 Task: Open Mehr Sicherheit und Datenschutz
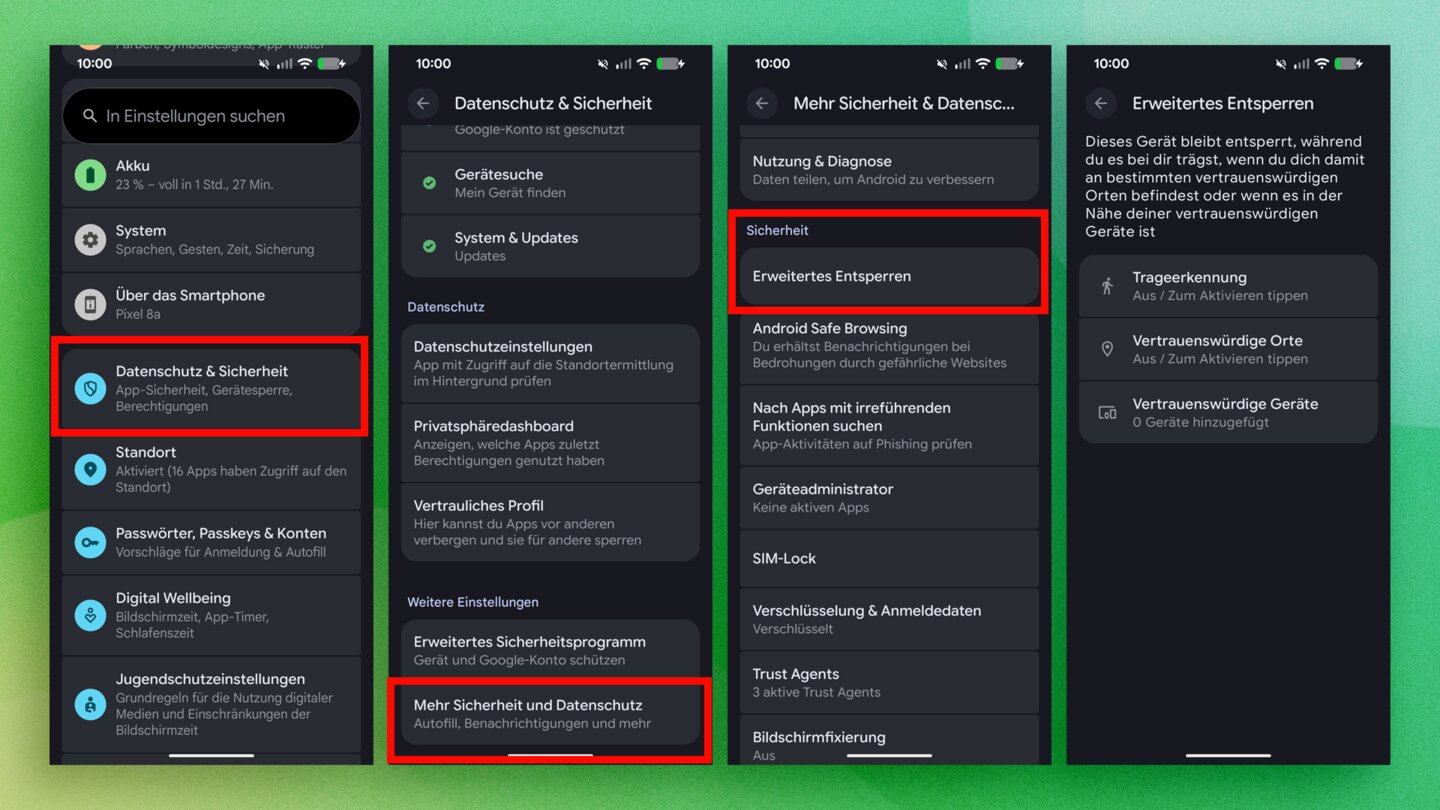[550, 714]
